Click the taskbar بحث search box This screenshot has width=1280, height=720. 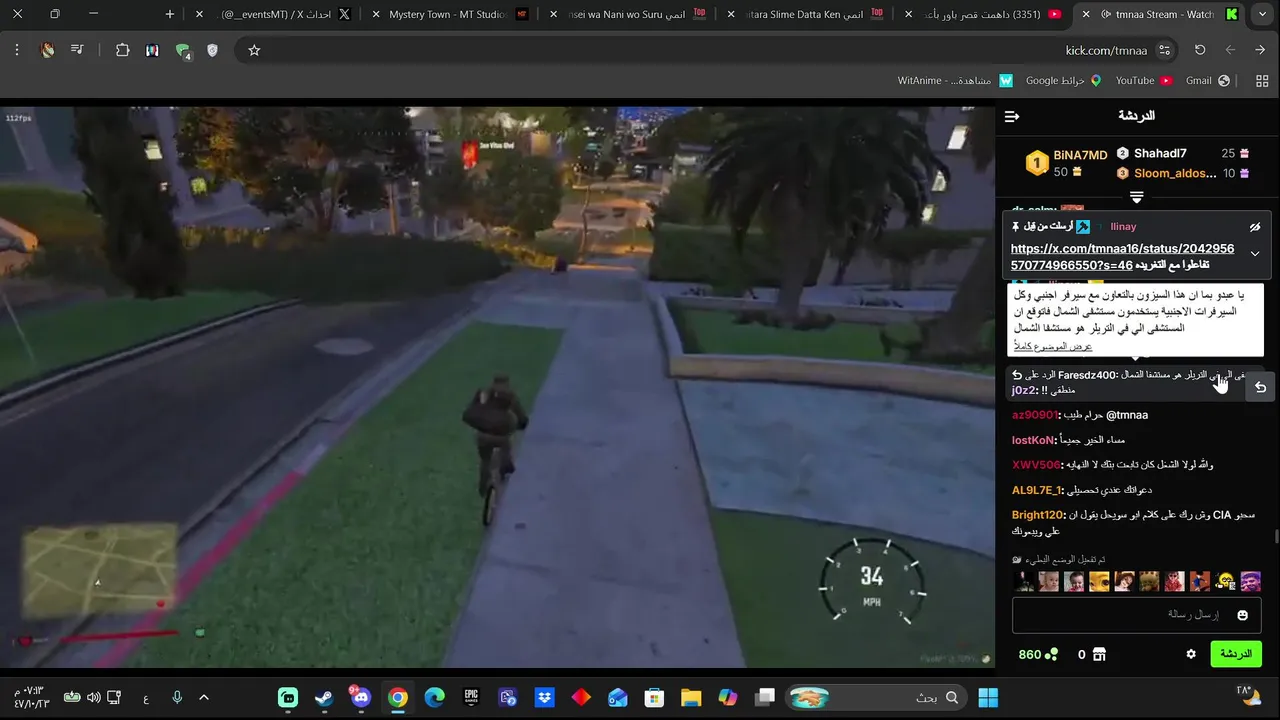tap(876, 697)
